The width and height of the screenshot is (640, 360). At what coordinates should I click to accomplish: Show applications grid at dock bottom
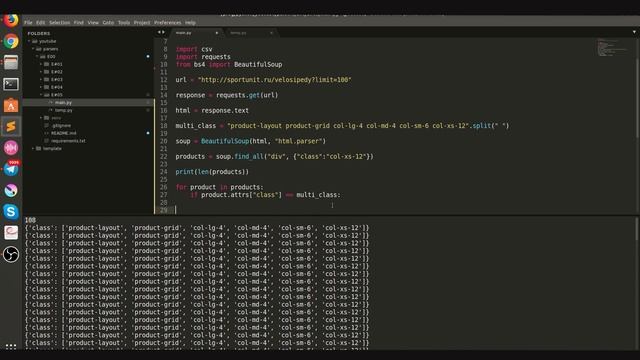tap(11, 346)
